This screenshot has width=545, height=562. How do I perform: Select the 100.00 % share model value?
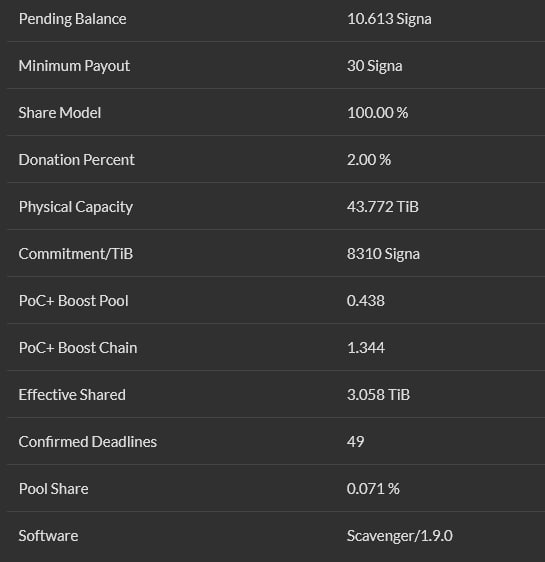point(377,113)
